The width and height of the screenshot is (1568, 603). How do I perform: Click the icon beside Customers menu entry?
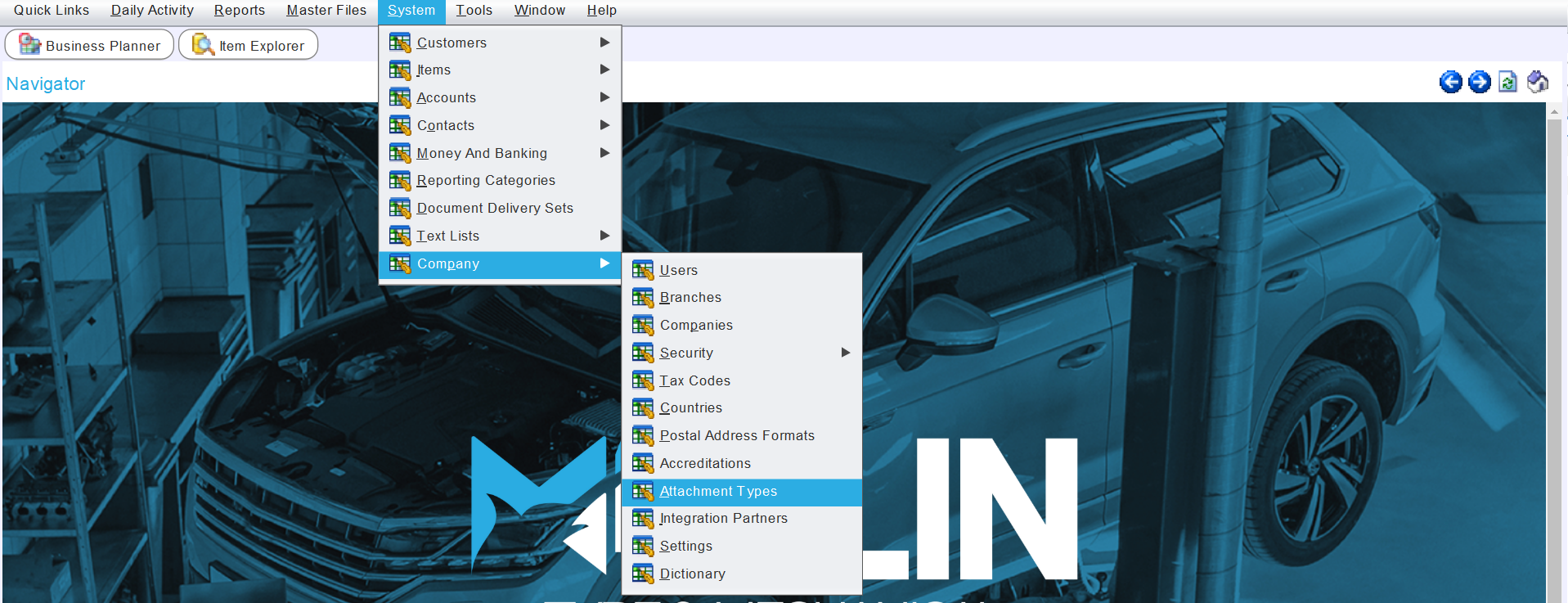click(400, 43)
